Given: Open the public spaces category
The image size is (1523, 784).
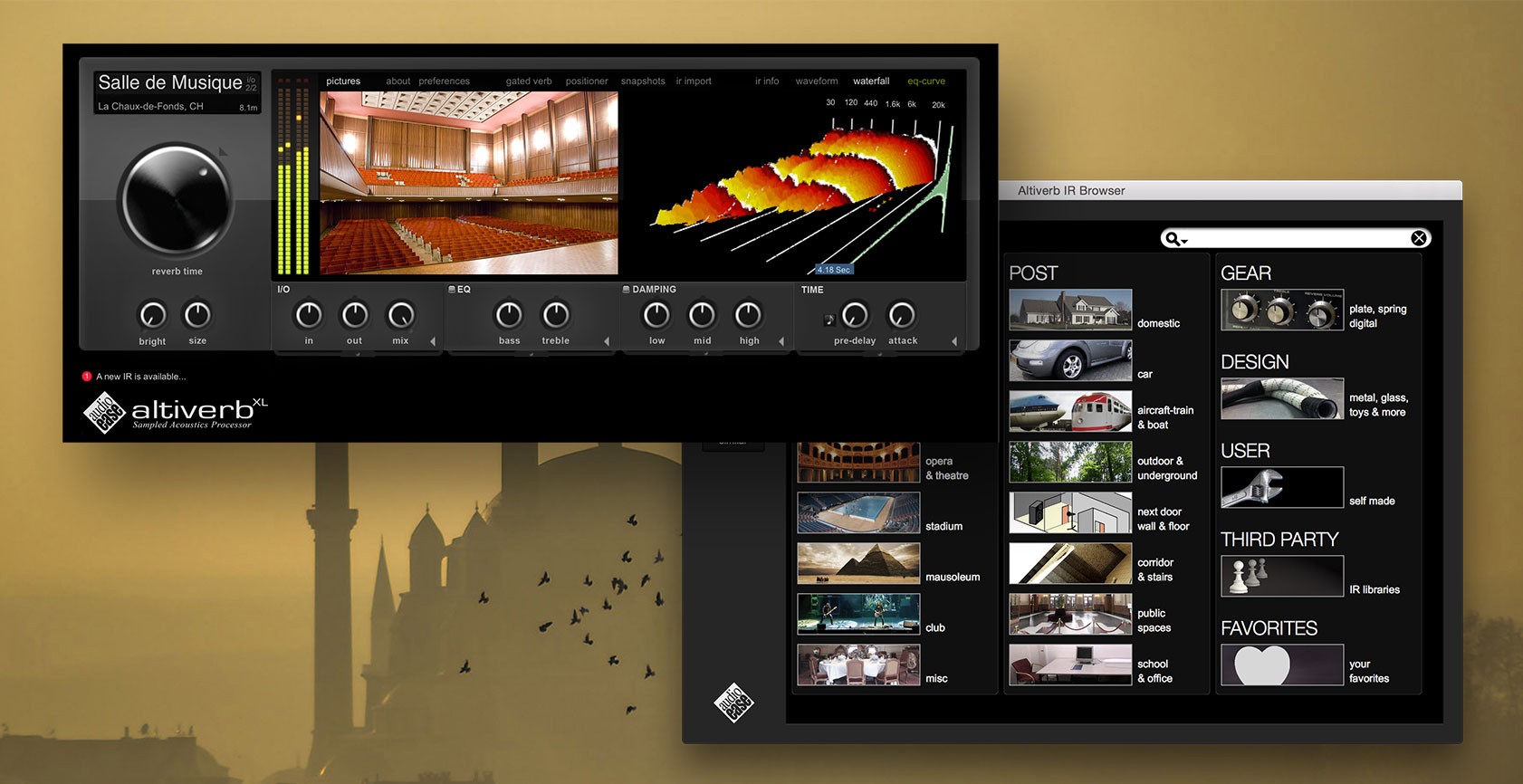Looking at the screenshot, I should pos(1070,615).
